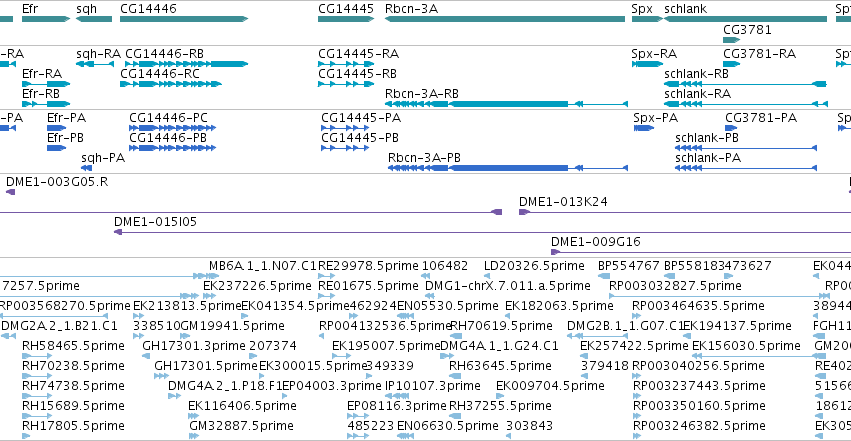The width and height of the screenshot is (851, 441).
Task: Select the CG14445-PB protein feature
Action: pyautogui.click(x=345, y=148)
